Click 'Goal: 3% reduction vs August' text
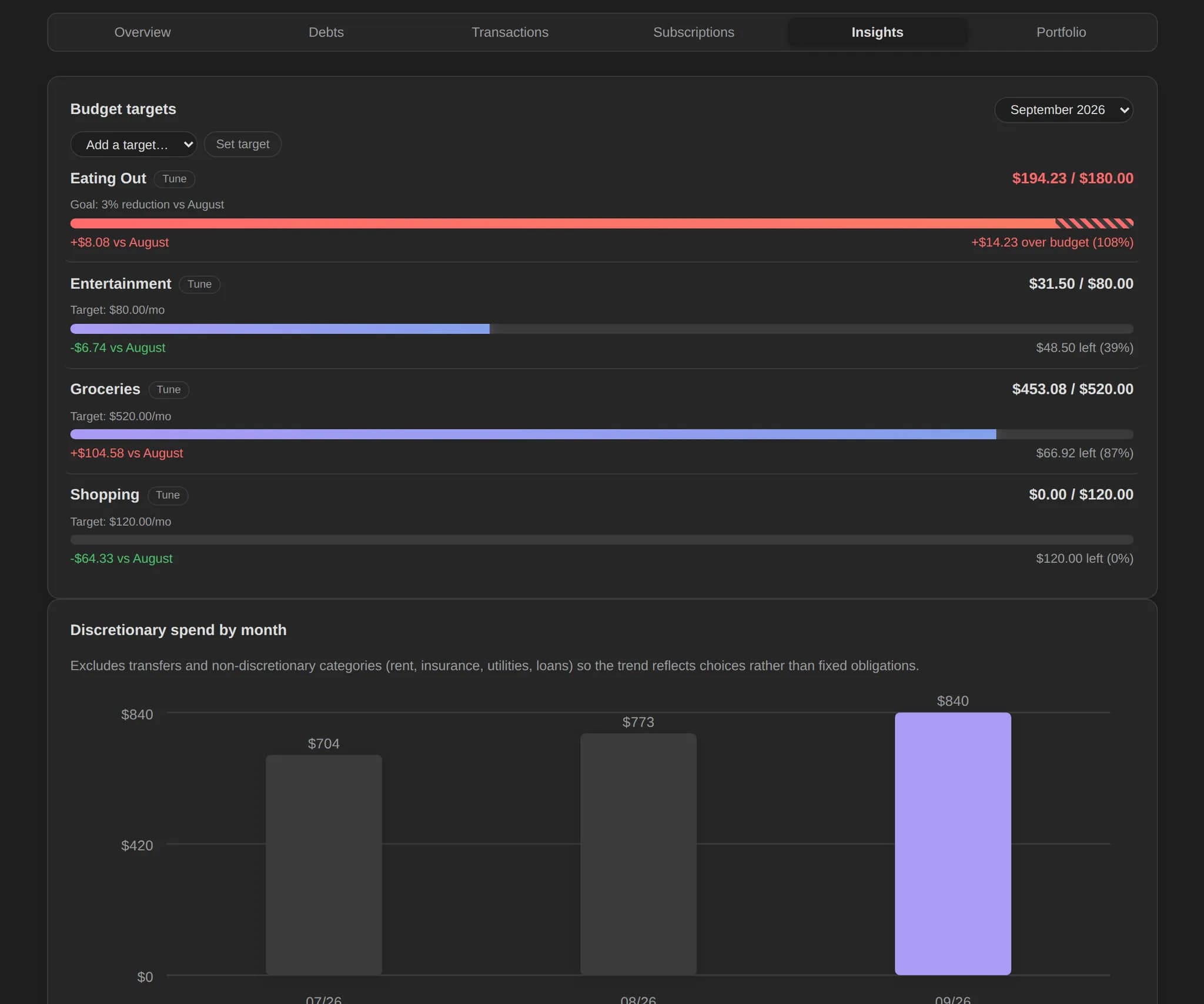Screen dimensions: 1204x1004 [x=147, y=204]
